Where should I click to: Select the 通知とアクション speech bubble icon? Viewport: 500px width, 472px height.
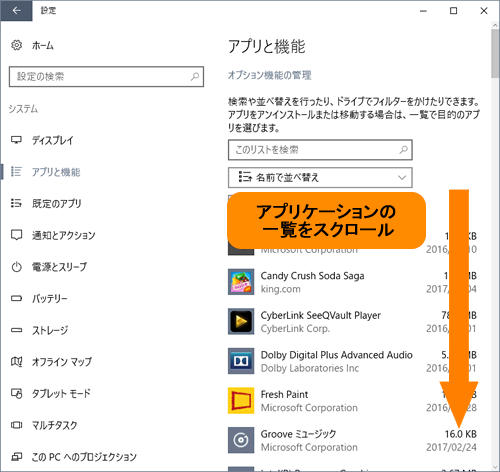(16, 235)
